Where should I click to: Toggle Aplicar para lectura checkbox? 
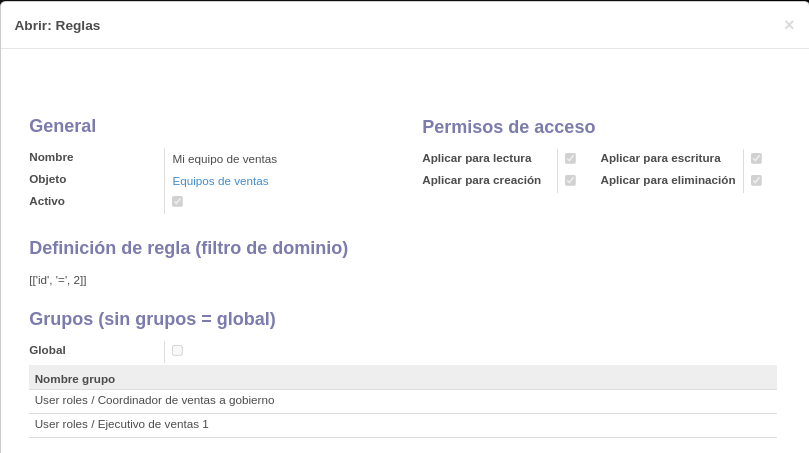coord(570,158)
